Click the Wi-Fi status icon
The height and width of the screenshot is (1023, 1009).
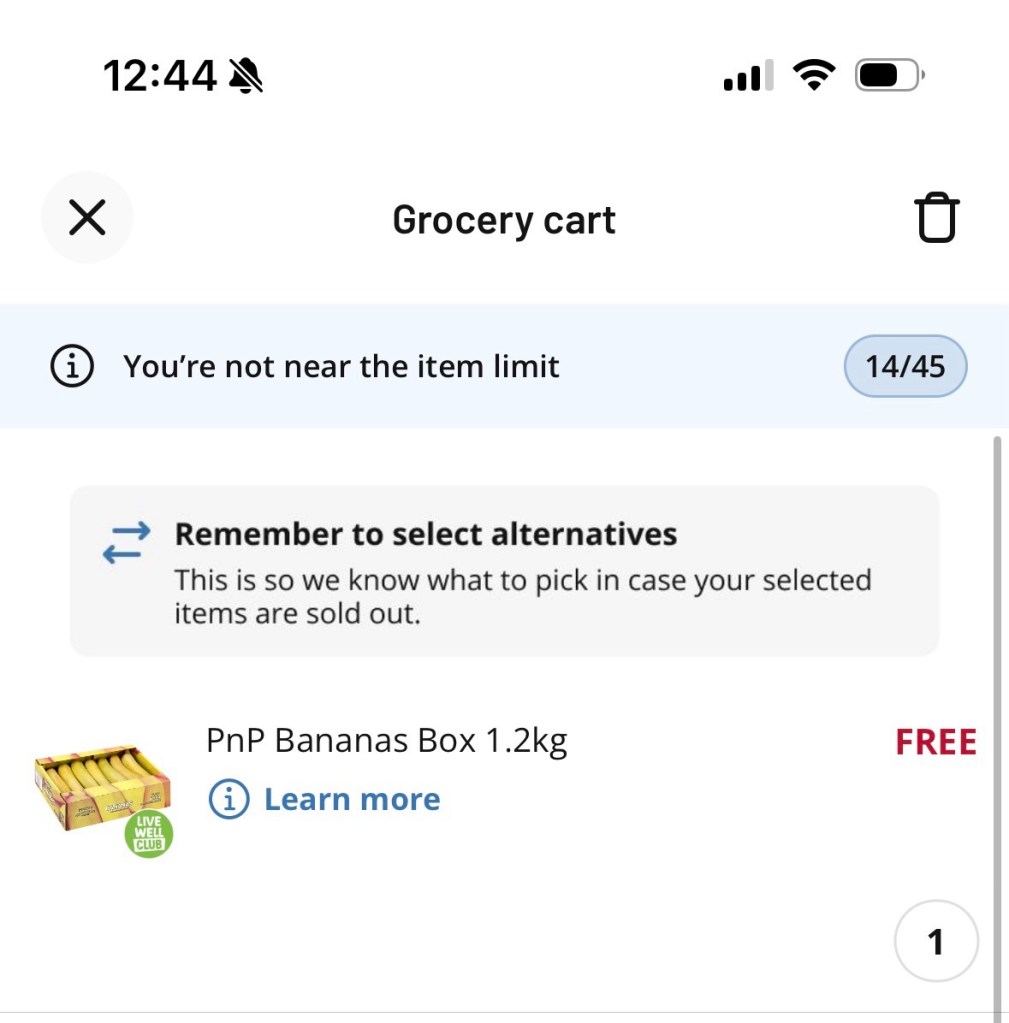click(x=814, y=76)
